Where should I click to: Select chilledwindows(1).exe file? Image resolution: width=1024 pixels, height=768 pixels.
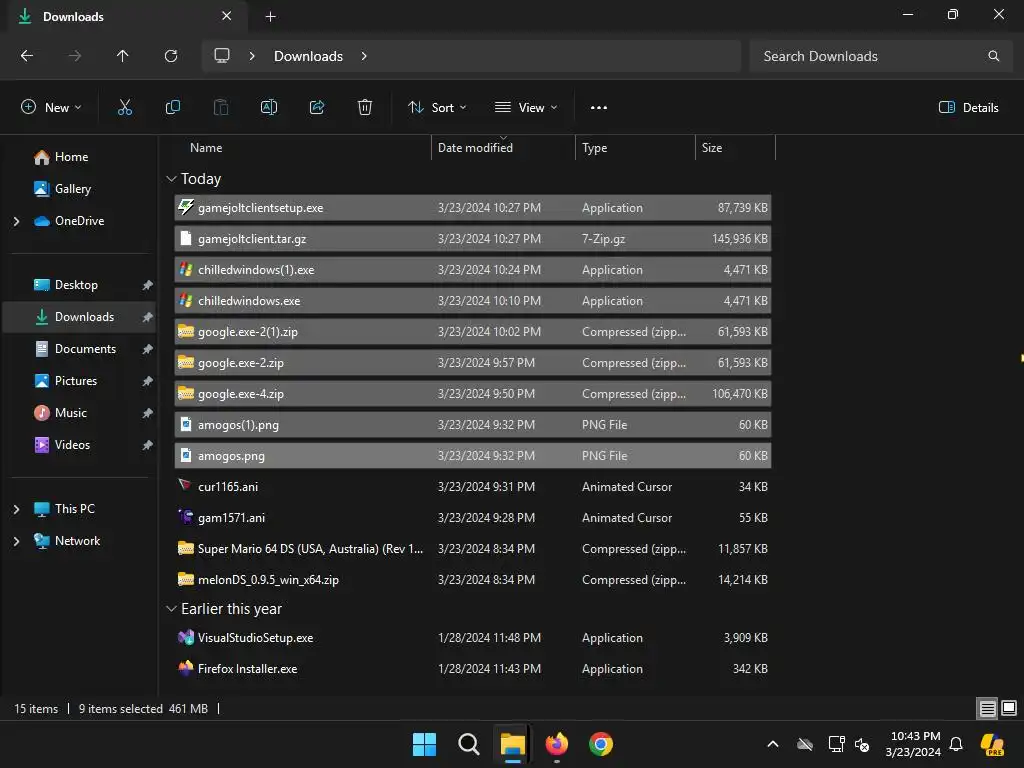(x=473, y=270)
